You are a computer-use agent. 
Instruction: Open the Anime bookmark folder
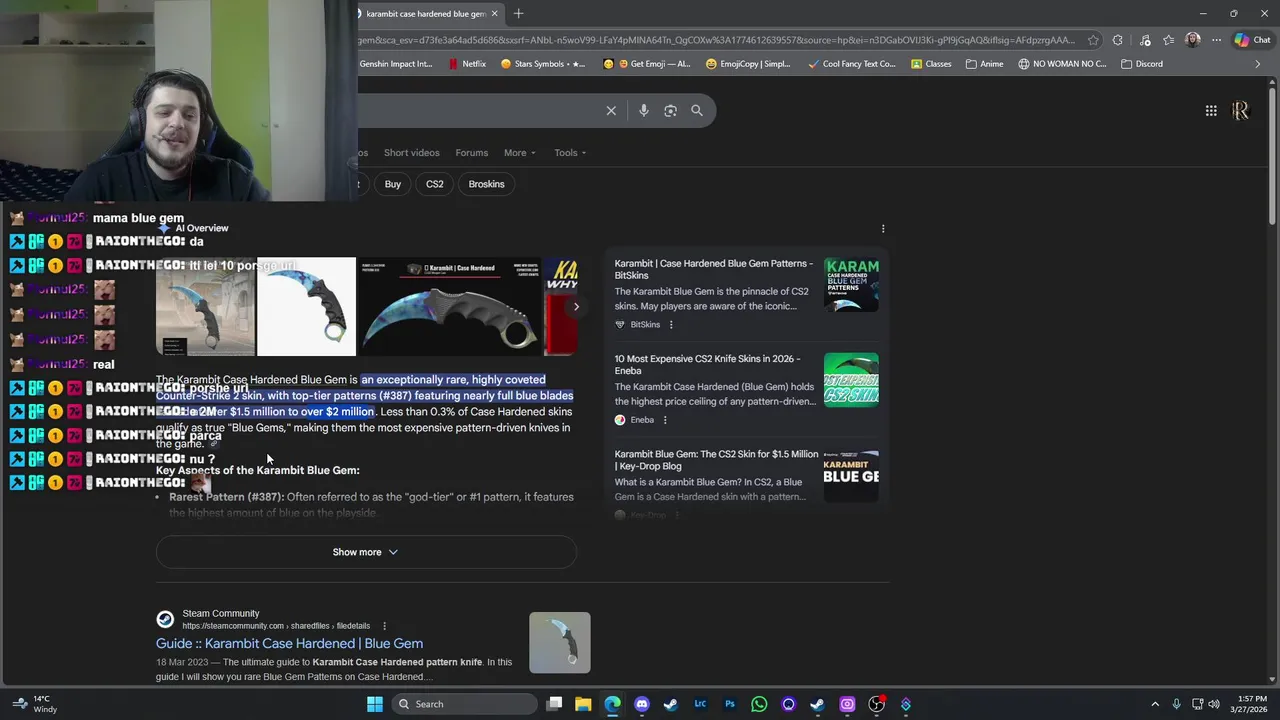(x=985, y=64)
